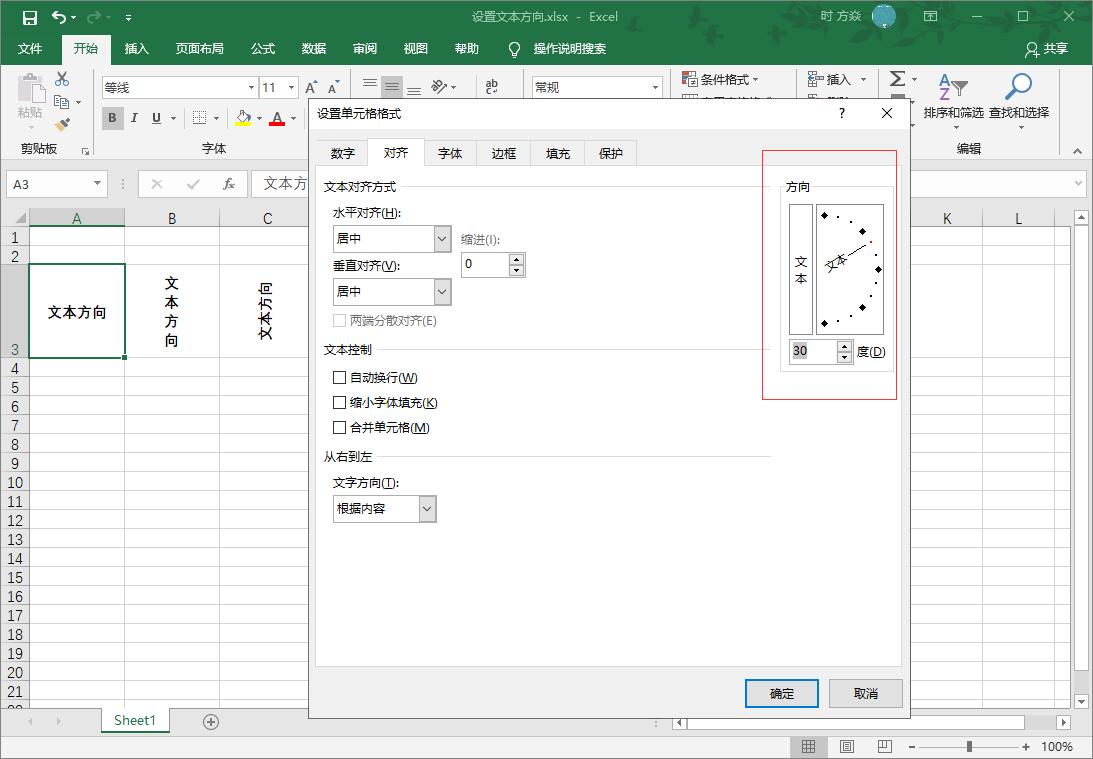Click the add new sheet plus icon

point(211,722)
